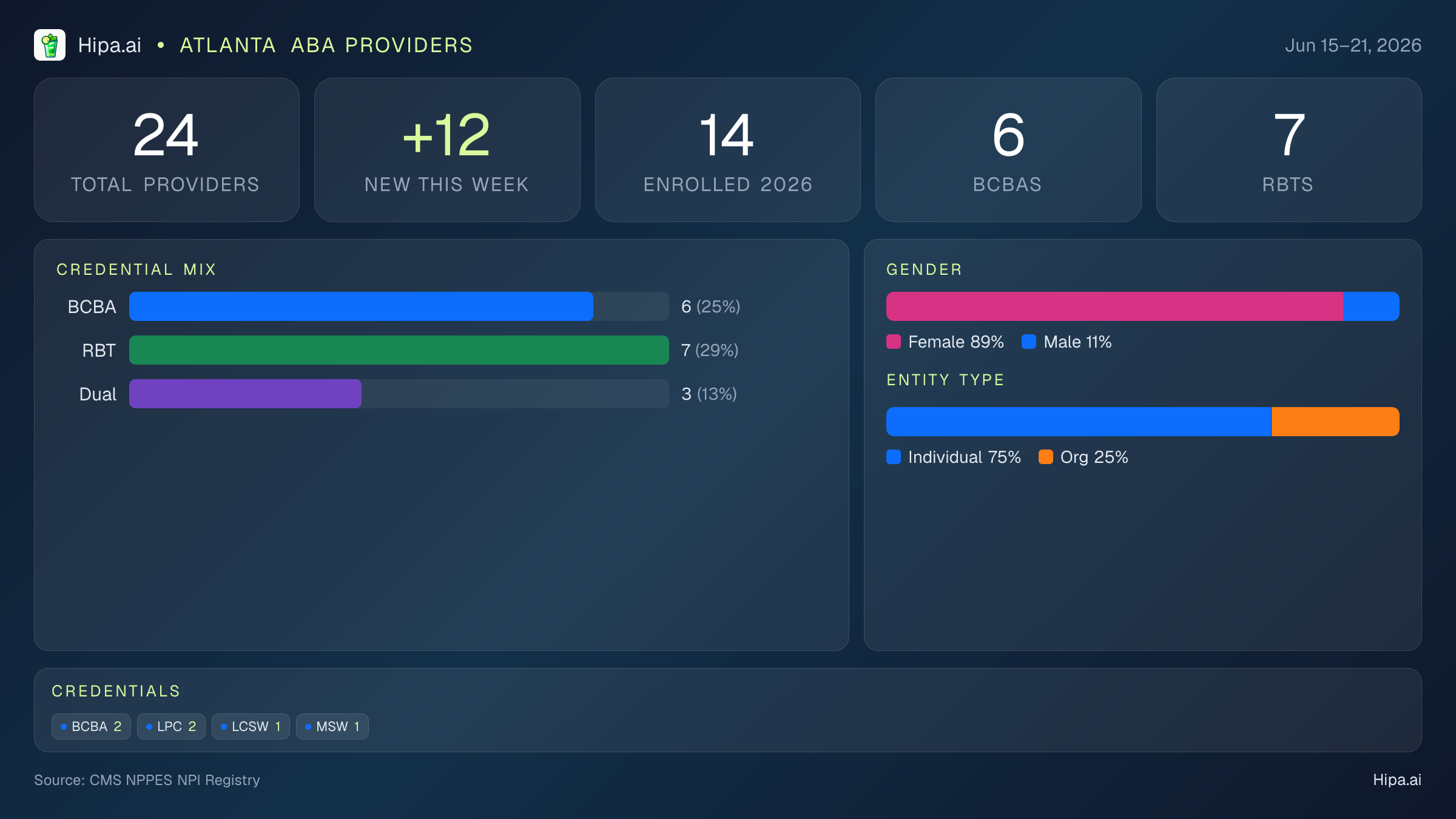
Task: Click the Dual row label
Action: 98,394
